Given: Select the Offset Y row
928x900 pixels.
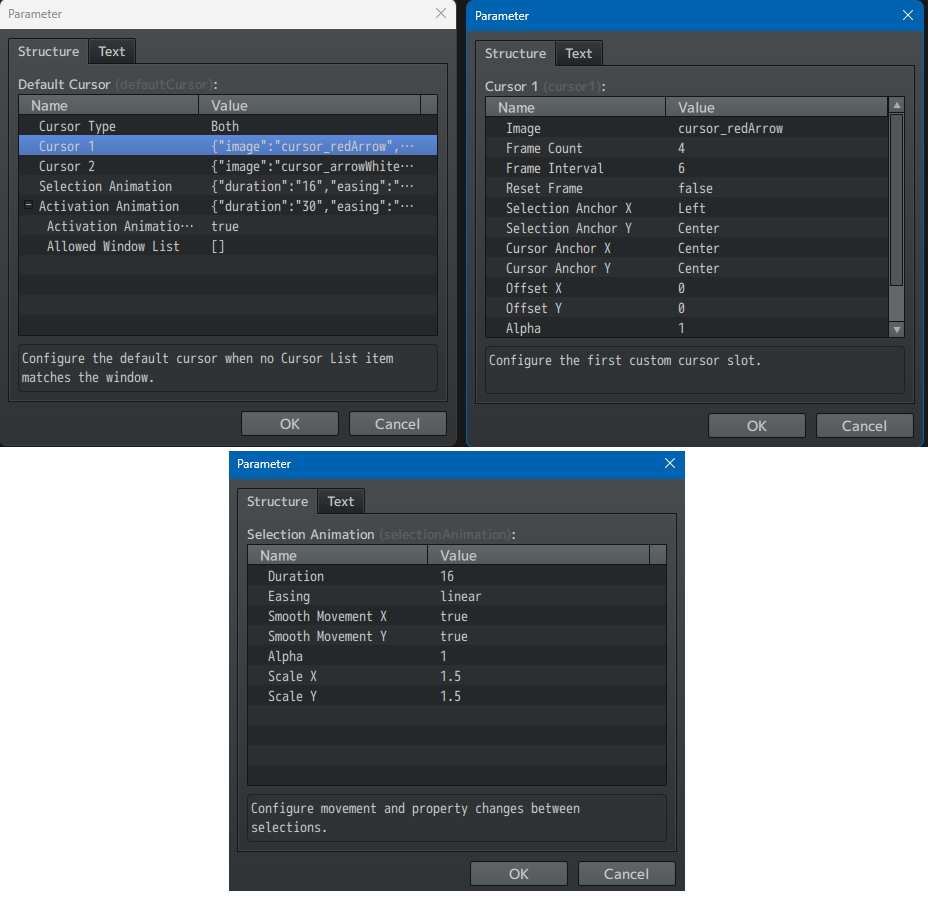Looking at the screenshot, I should (x=687, y=308).
